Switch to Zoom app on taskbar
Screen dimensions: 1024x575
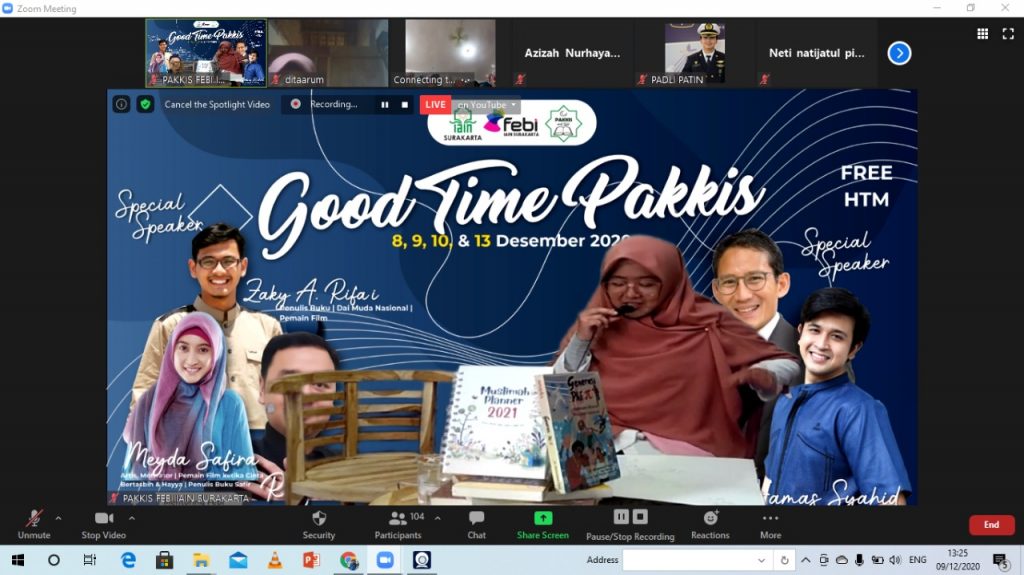(x=385, y=560)
